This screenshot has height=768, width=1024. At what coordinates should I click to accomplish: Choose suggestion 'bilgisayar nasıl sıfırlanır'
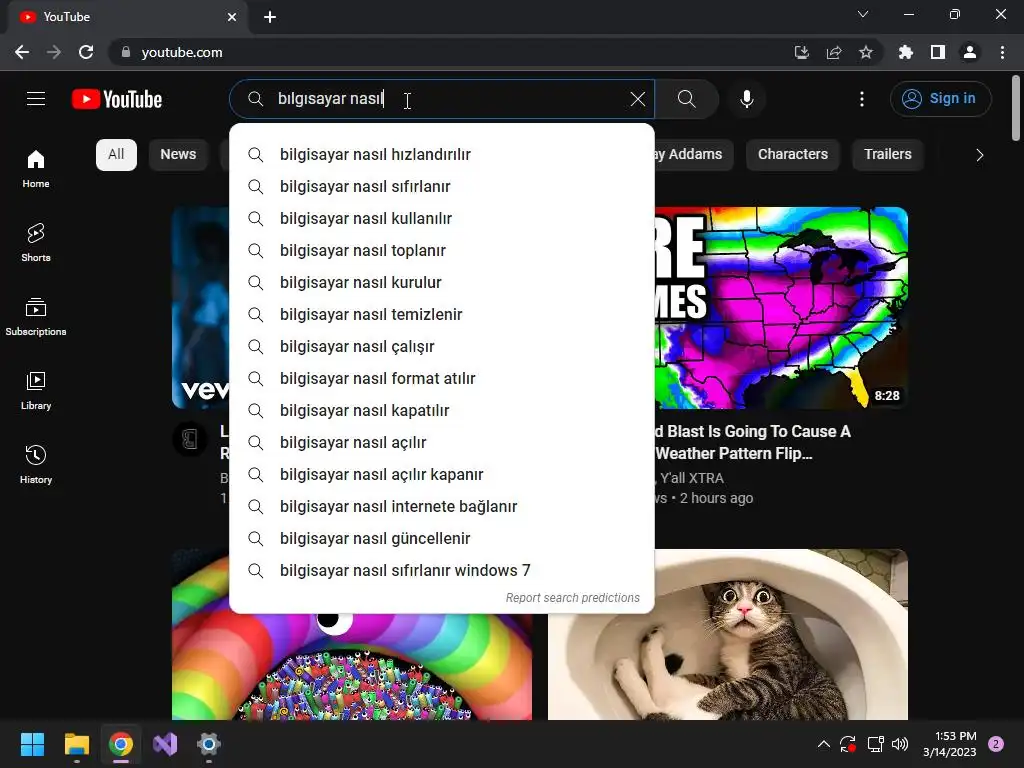[x=442, y=187]
